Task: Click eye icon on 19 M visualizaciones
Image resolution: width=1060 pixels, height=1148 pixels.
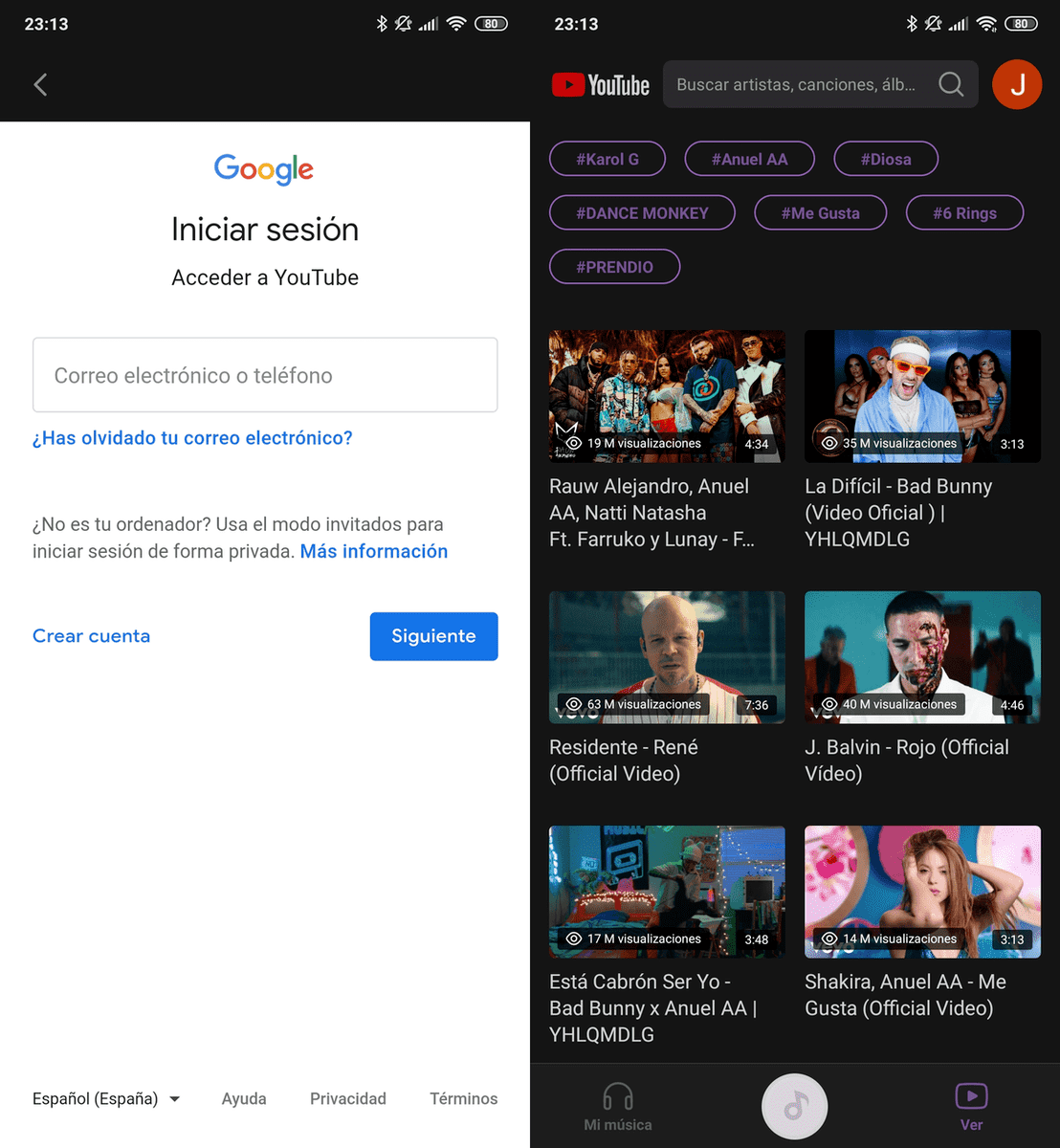Action: tap(574, 444)
